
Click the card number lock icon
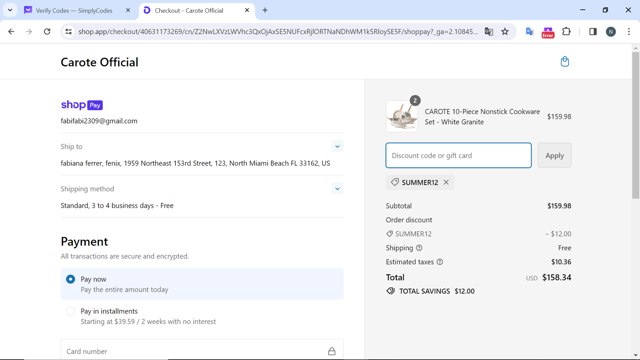(x=332, y=351)
